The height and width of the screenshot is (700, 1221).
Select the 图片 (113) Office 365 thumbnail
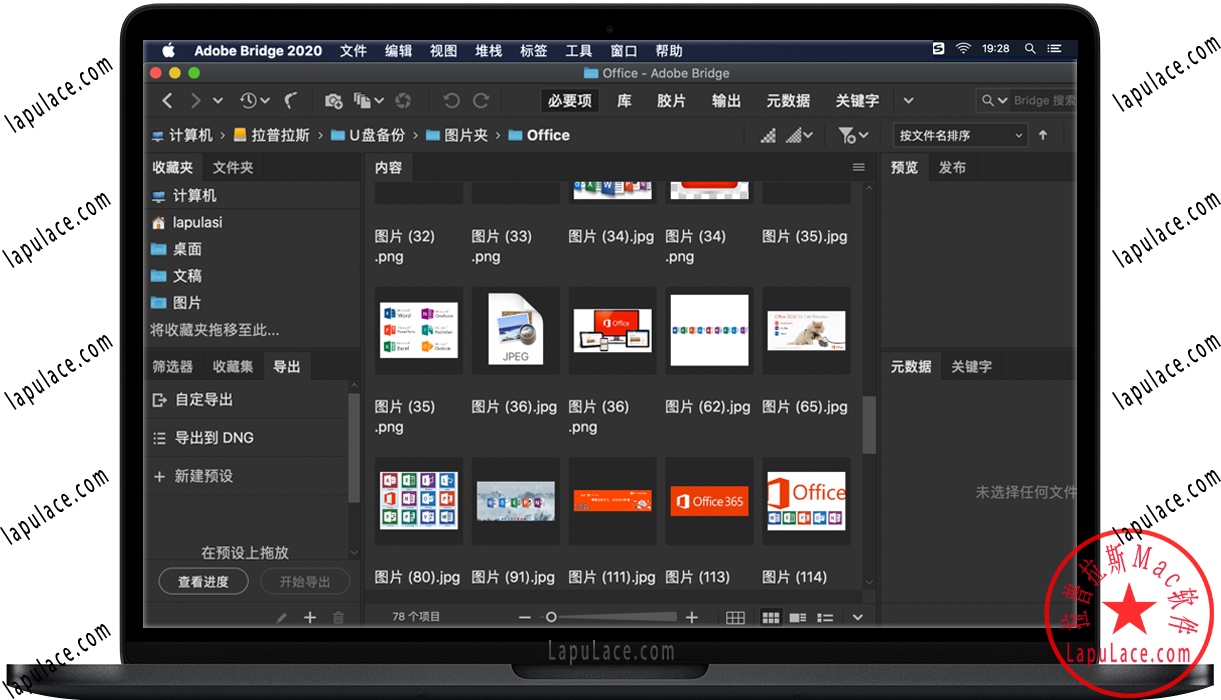709,500
